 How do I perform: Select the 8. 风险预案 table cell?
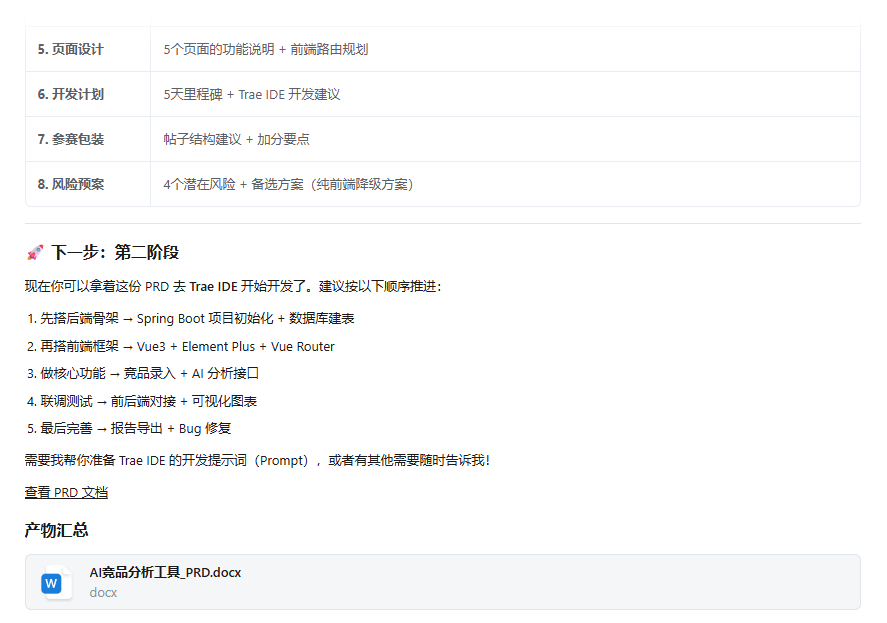coord(71,184)
